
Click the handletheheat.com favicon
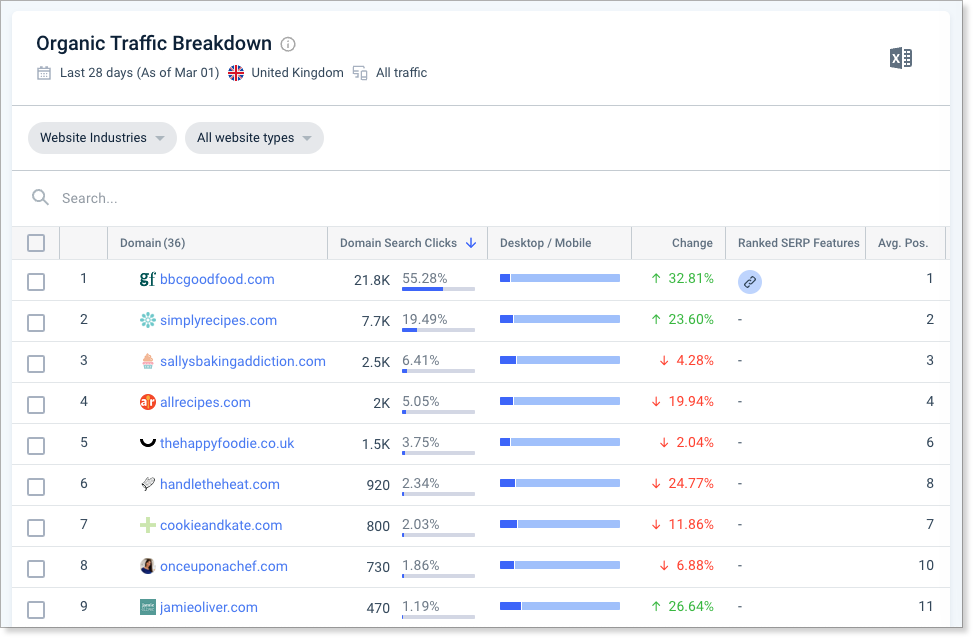pyautogui.click(x=148, y=484)
